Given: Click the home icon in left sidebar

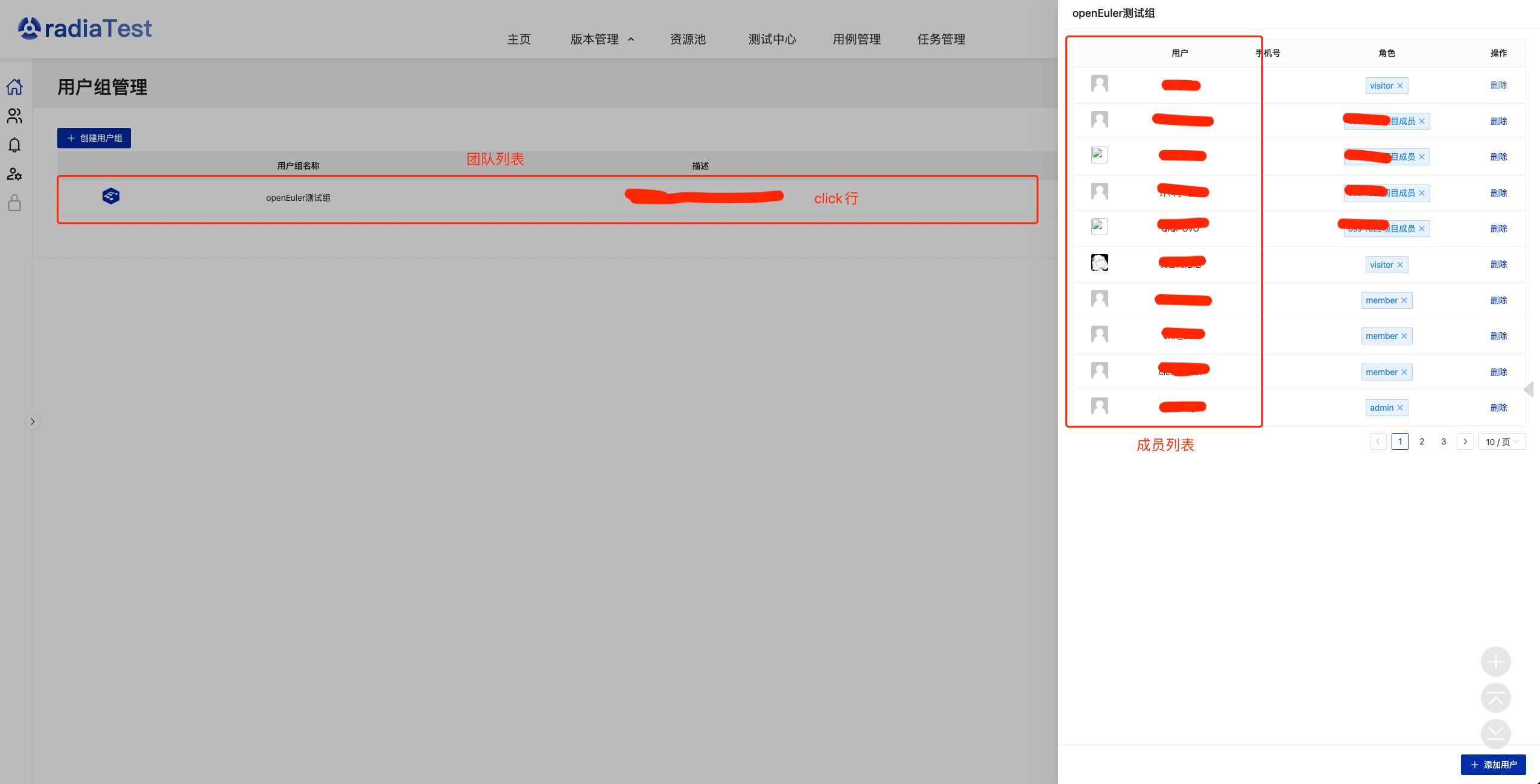Looking at the screenshot, I should [x=14, y=87].
